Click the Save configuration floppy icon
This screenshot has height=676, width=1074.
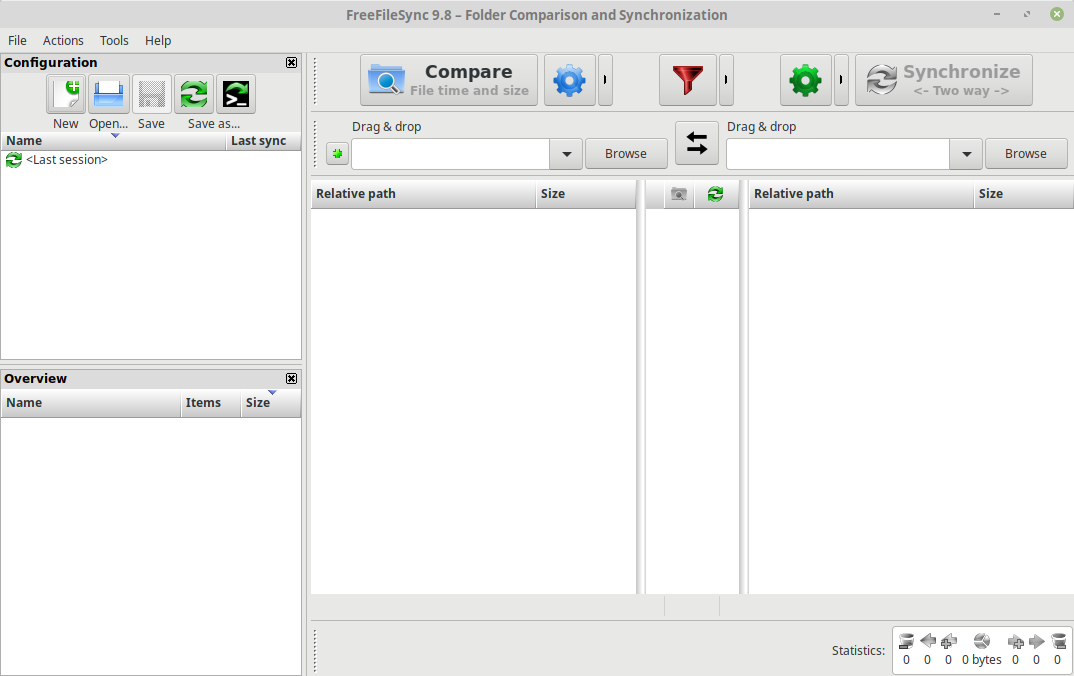click(151, 94)
